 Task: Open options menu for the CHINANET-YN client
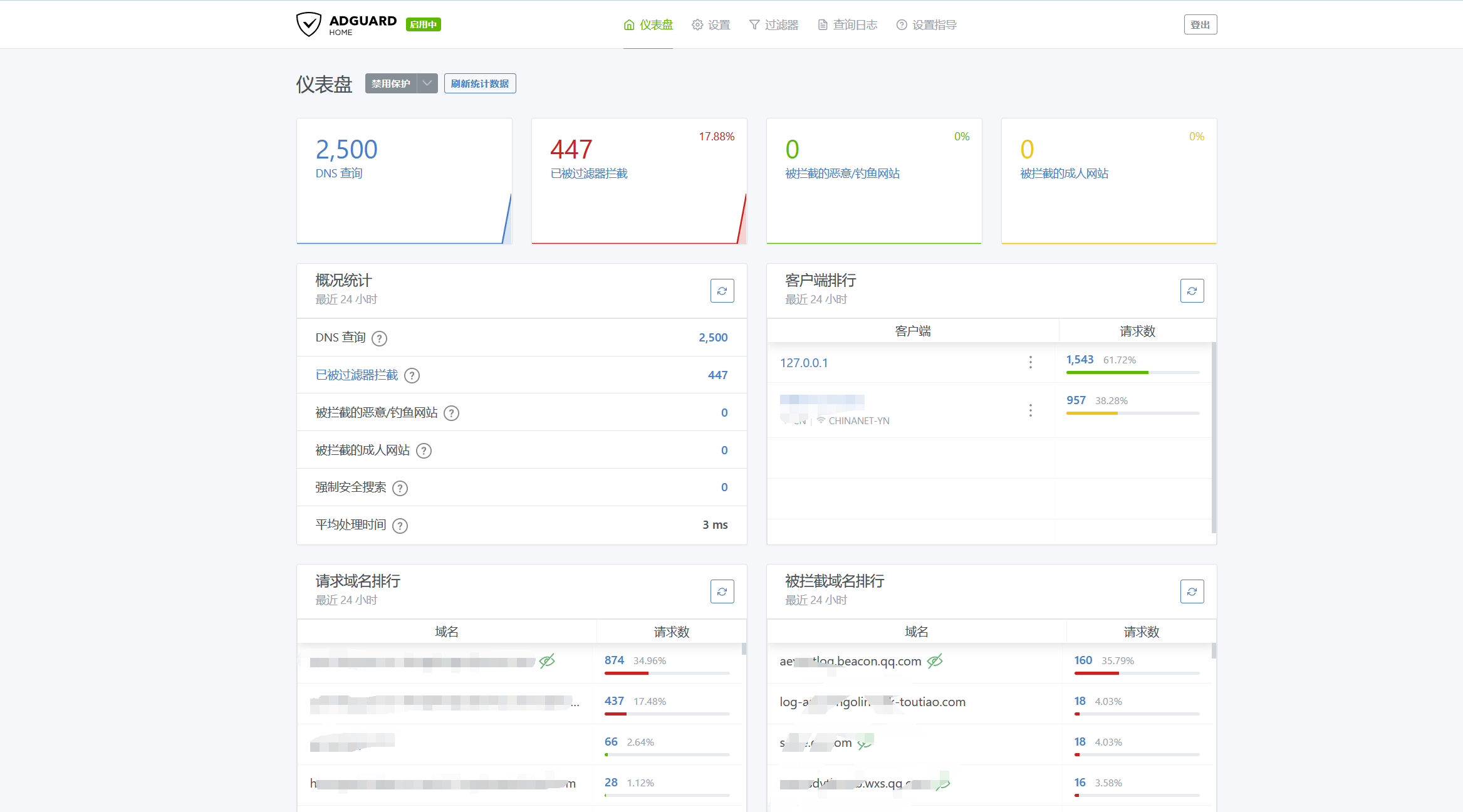click(x=1030, y=410)
